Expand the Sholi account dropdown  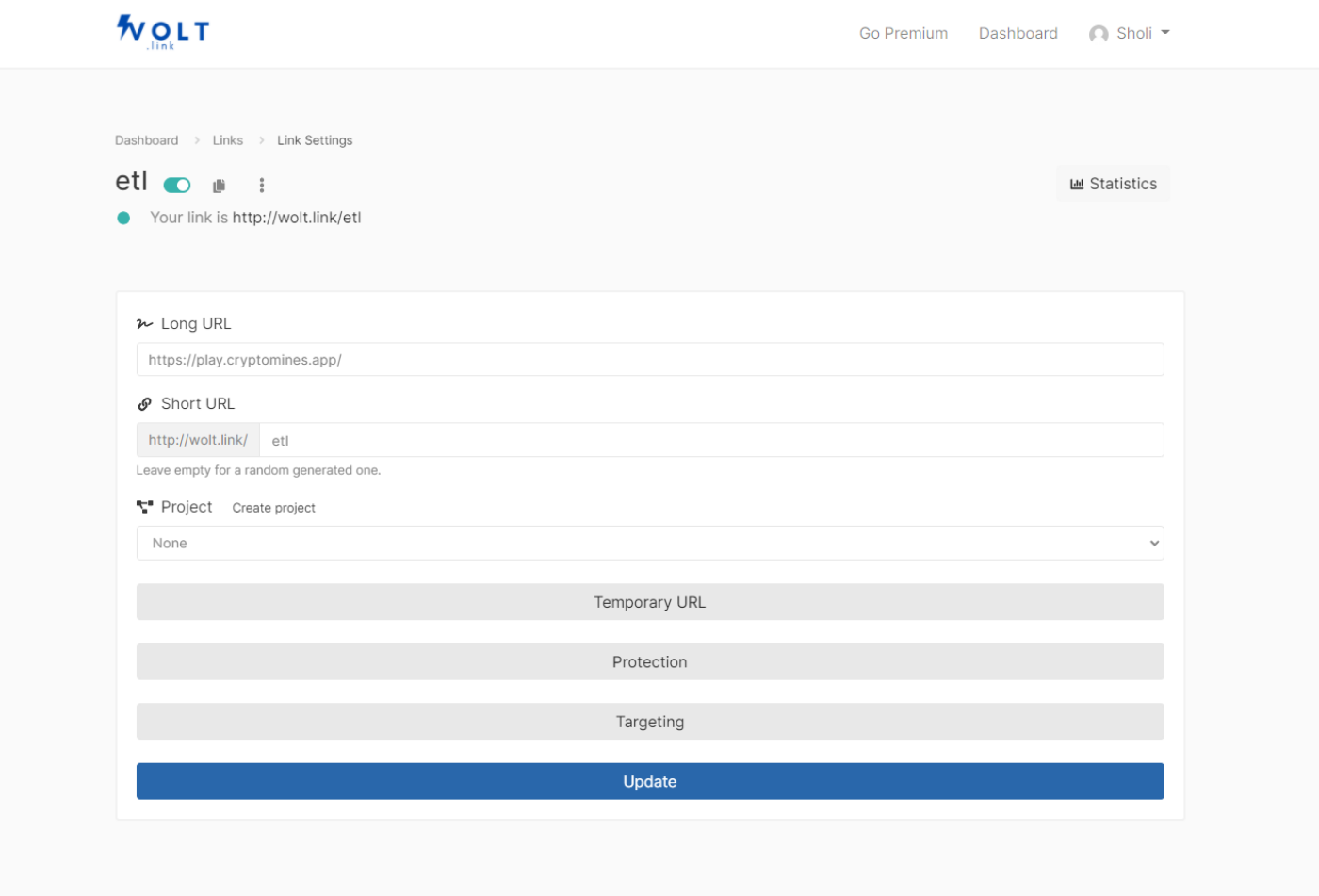pos(1130,33)
